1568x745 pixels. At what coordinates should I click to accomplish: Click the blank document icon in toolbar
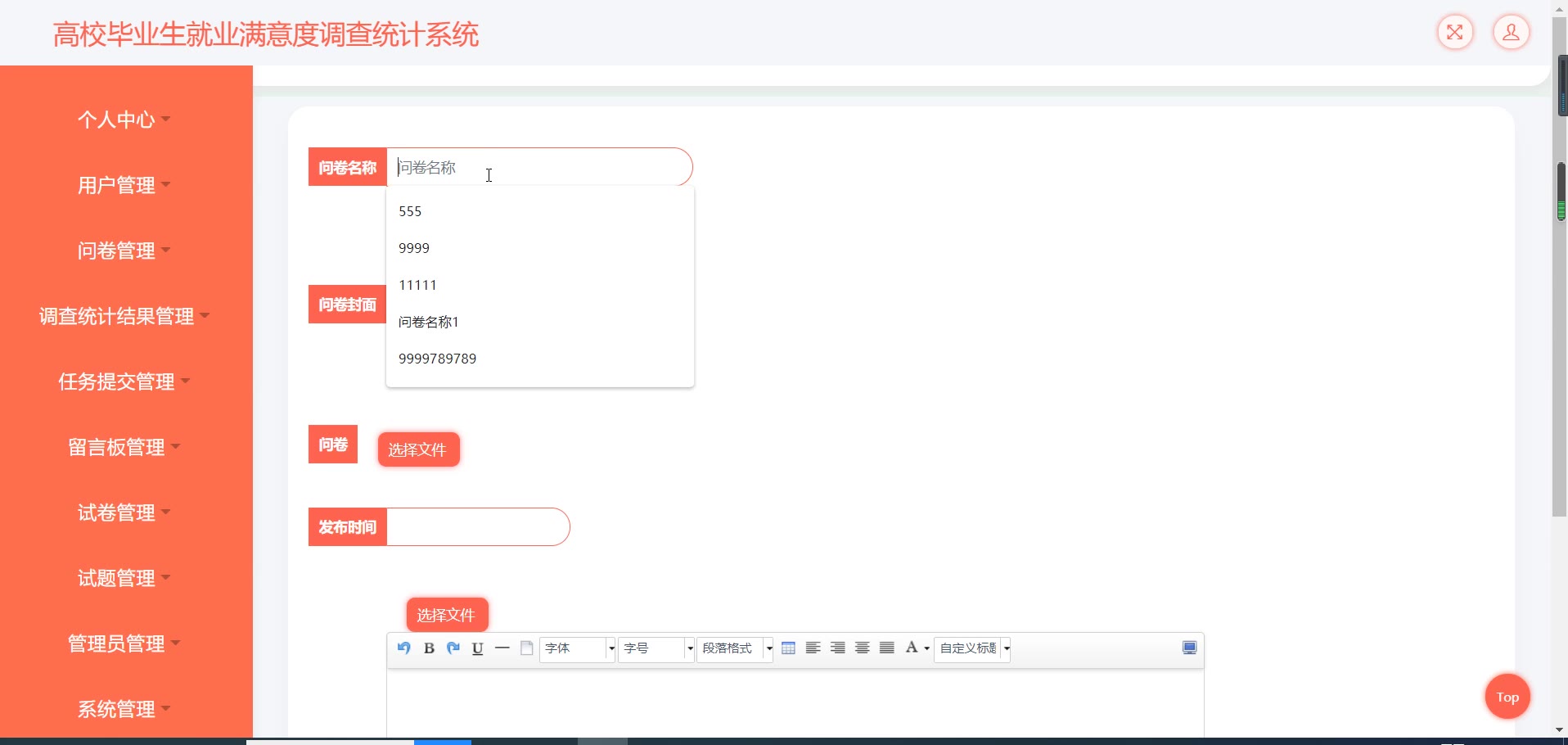[x=527, y=648]
